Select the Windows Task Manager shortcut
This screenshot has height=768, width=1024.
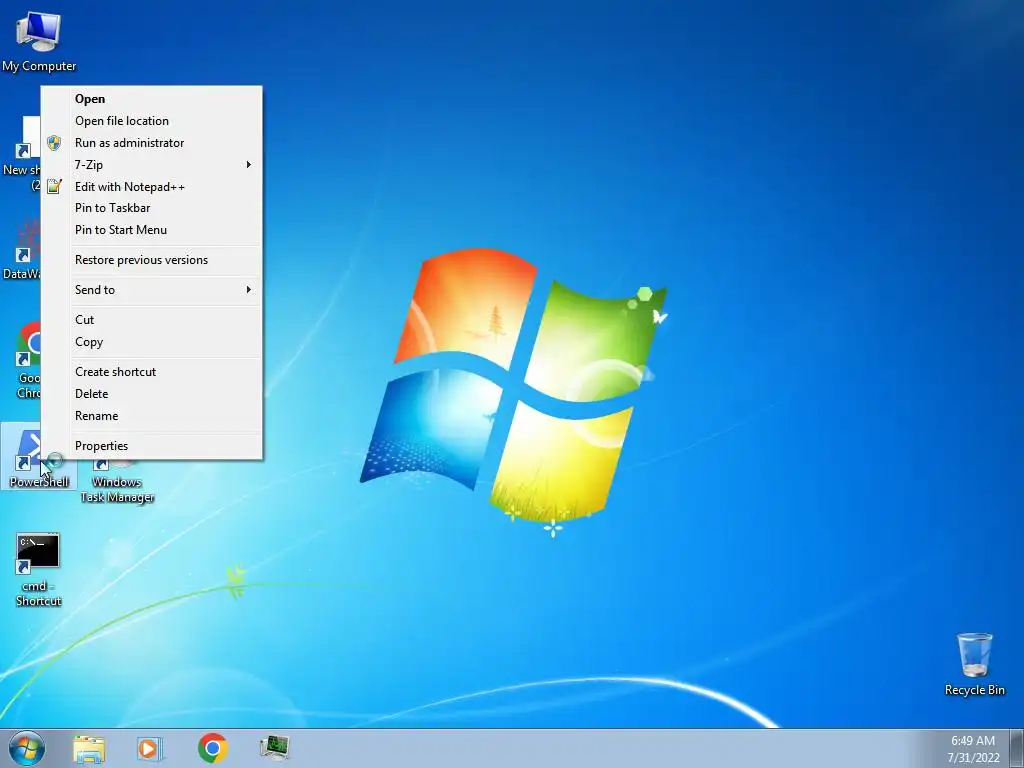click(117, 482)
